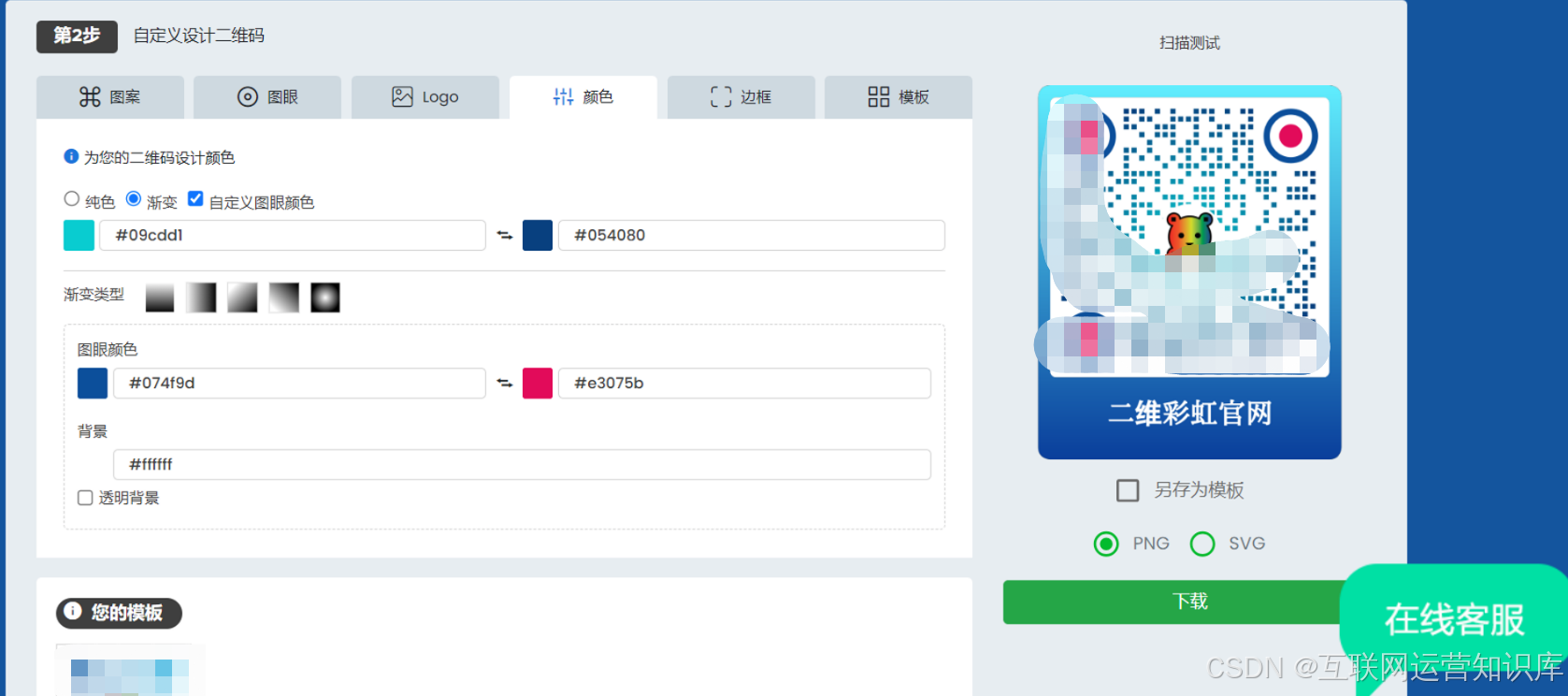Open the 模板 template tab
The image size is (1568, 696).
click(x=899, y=97)
